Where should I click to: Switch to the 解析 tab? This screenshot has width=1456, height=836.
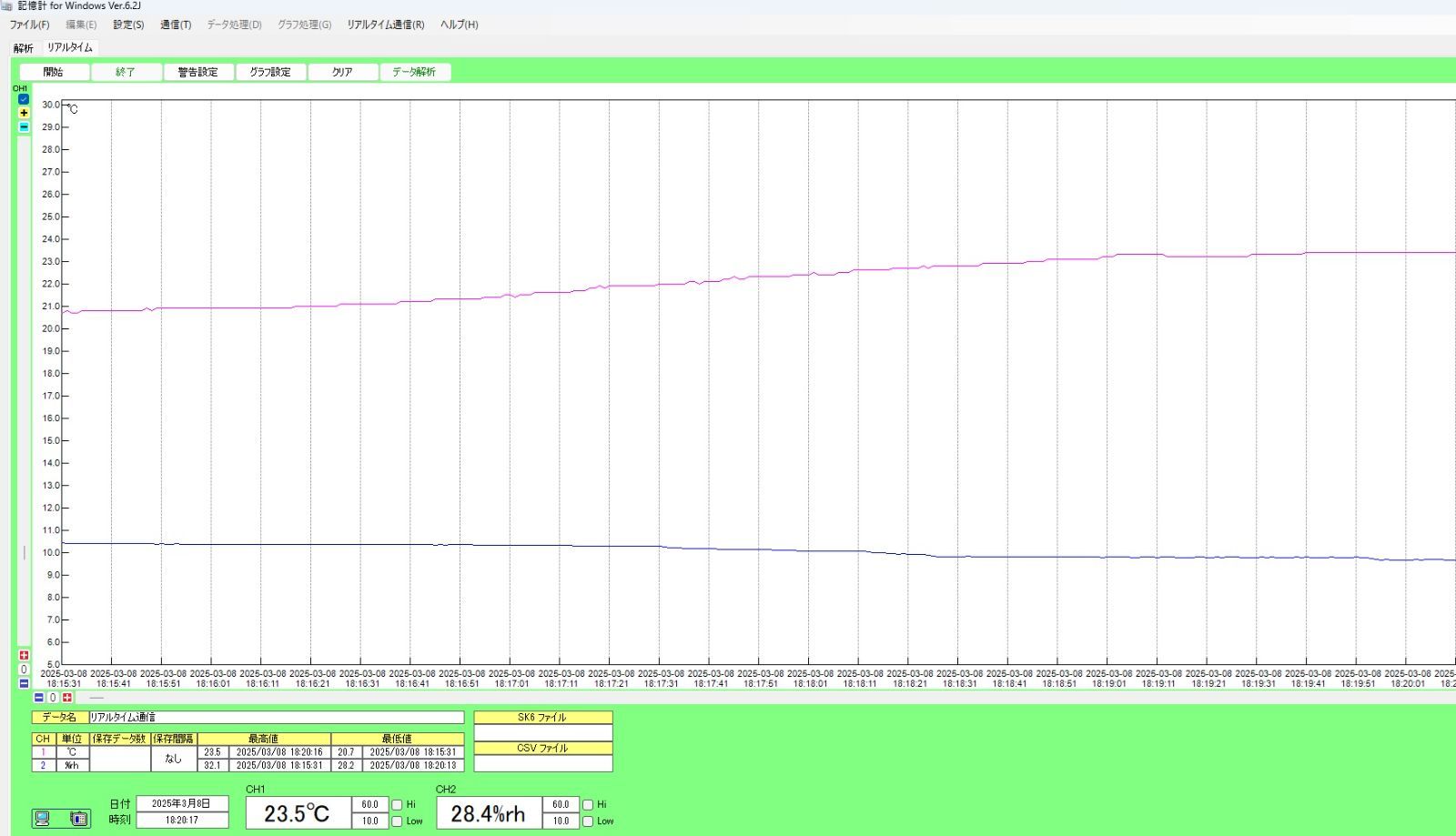[23, 48]
